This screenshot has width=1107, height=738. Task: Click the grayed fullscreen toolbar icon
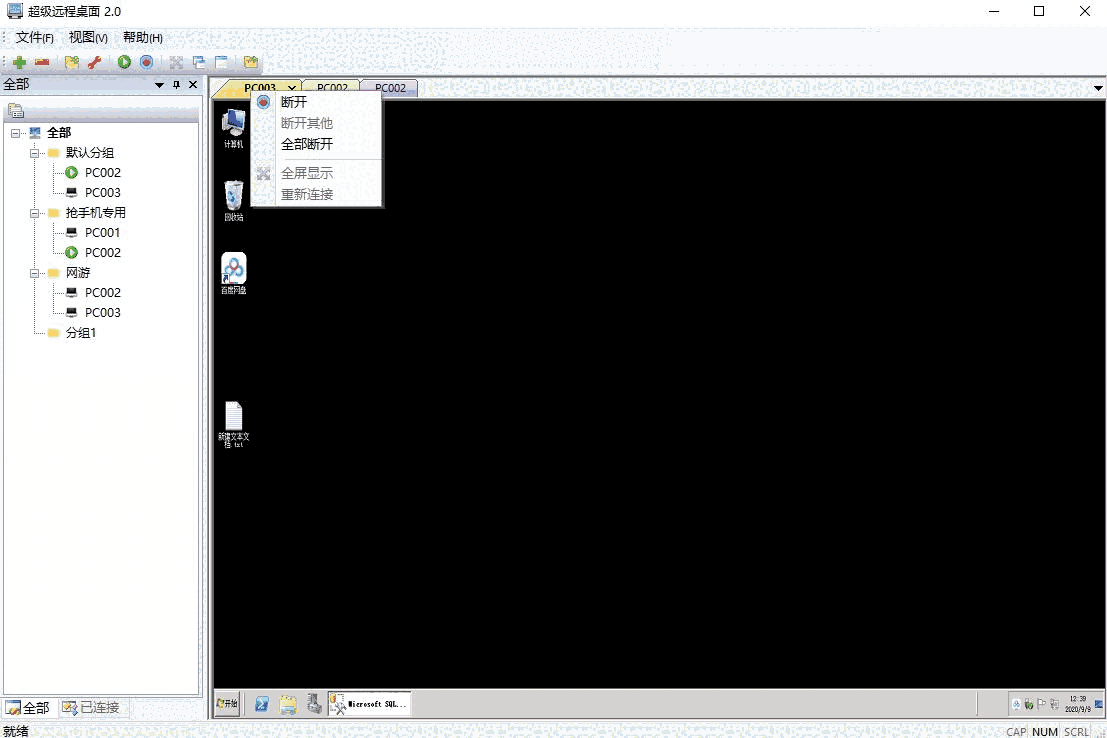pos(176,62)
